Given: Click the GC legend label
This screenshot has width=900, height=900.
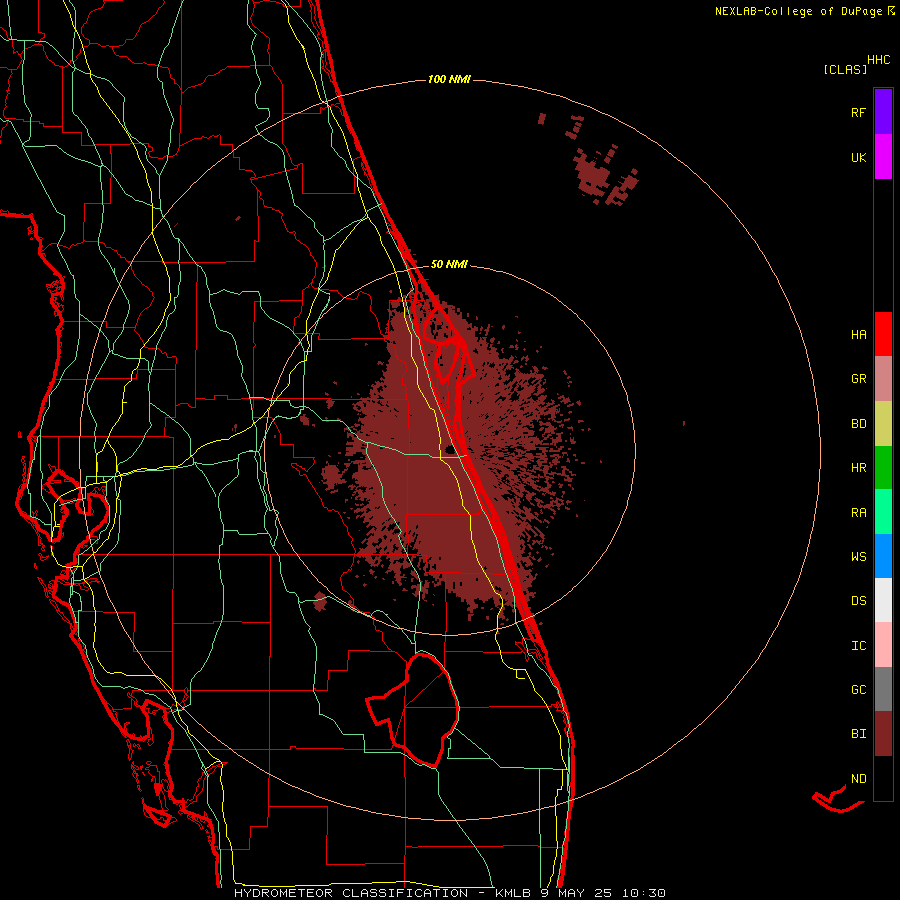Looking at the screenshot, I should pyautogui.click(x=858, y=690).
